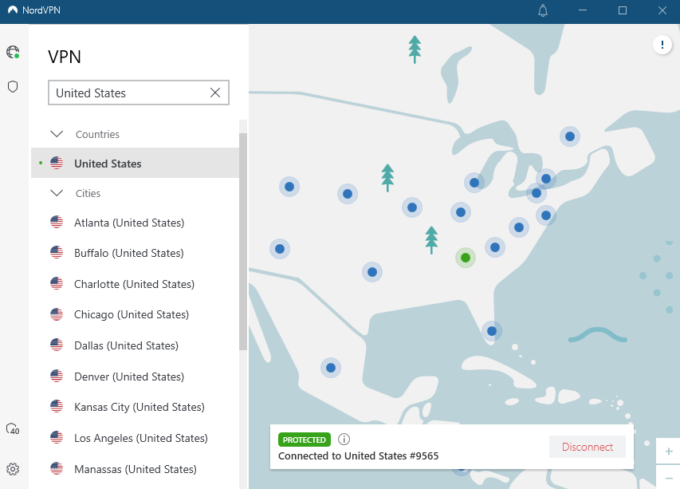
Task: Click the United States search input field
Action: (138, 92)
